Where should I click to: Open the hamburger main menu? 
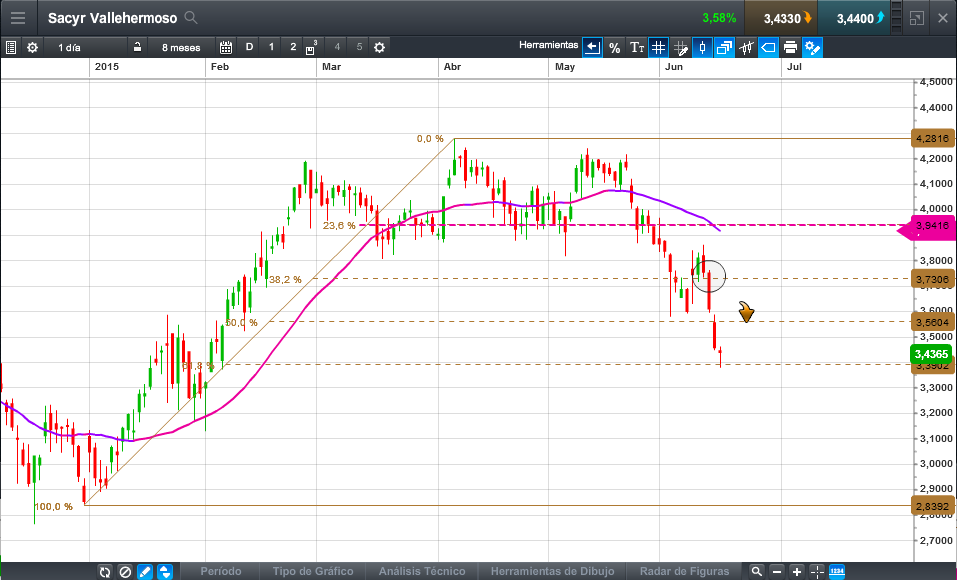[18, 18]
